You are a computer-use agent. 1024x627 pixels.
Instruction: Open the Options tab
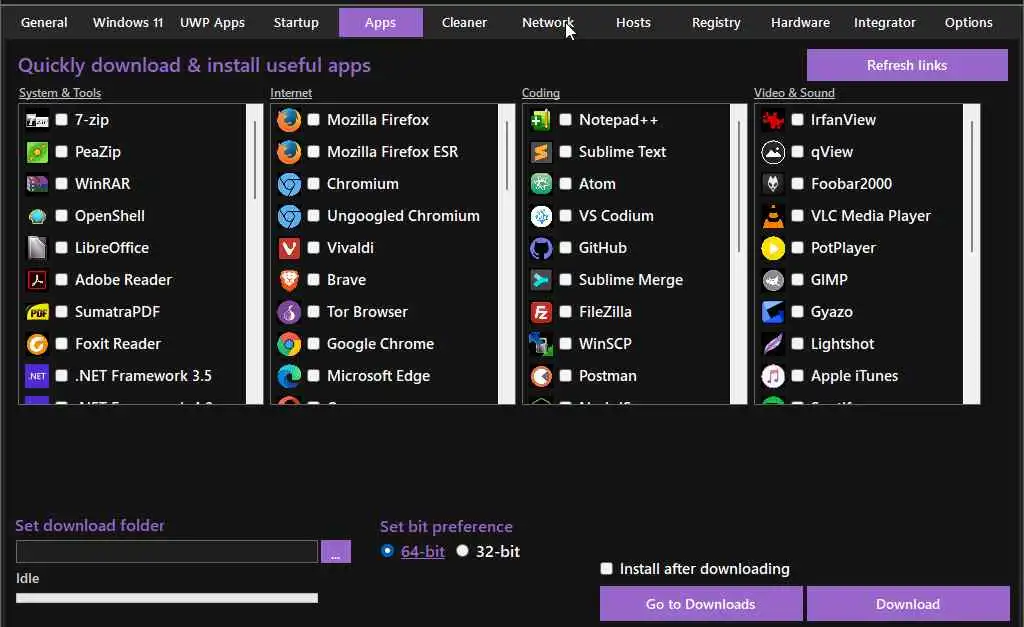pyautogui.click(x=968, y=22)
